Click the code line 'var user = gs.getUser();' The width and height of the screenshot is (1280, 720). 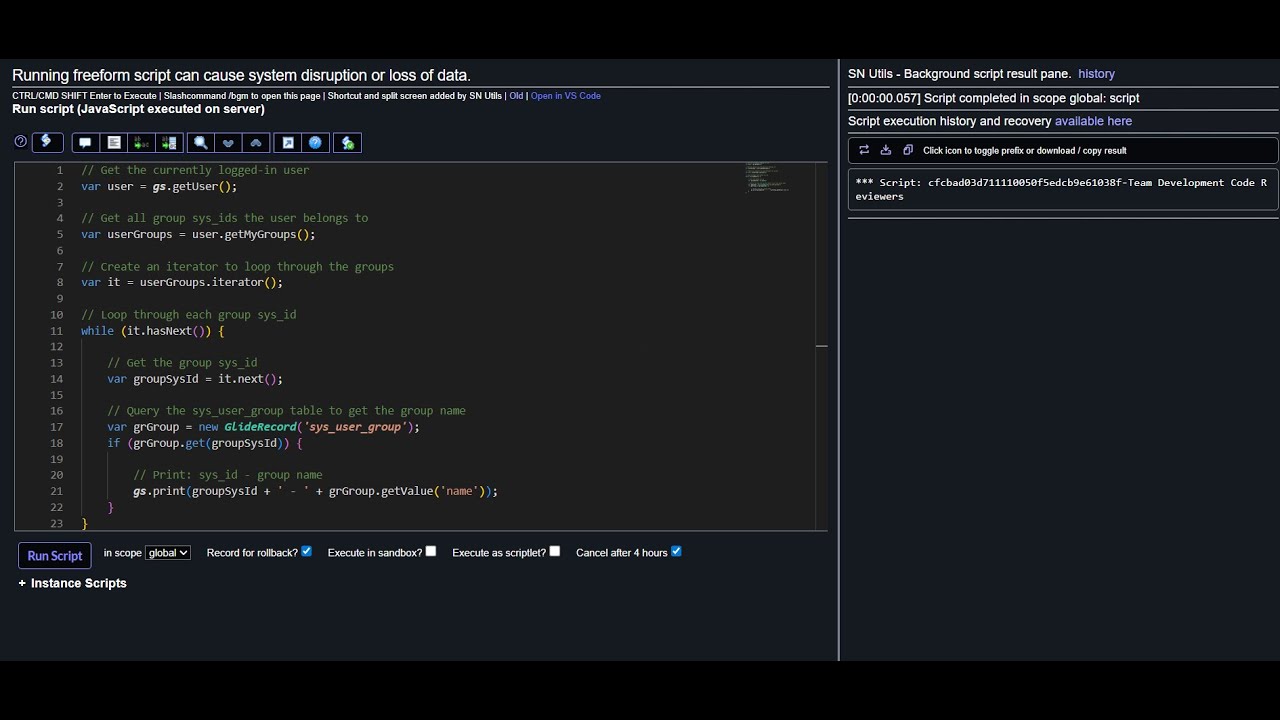159,186
